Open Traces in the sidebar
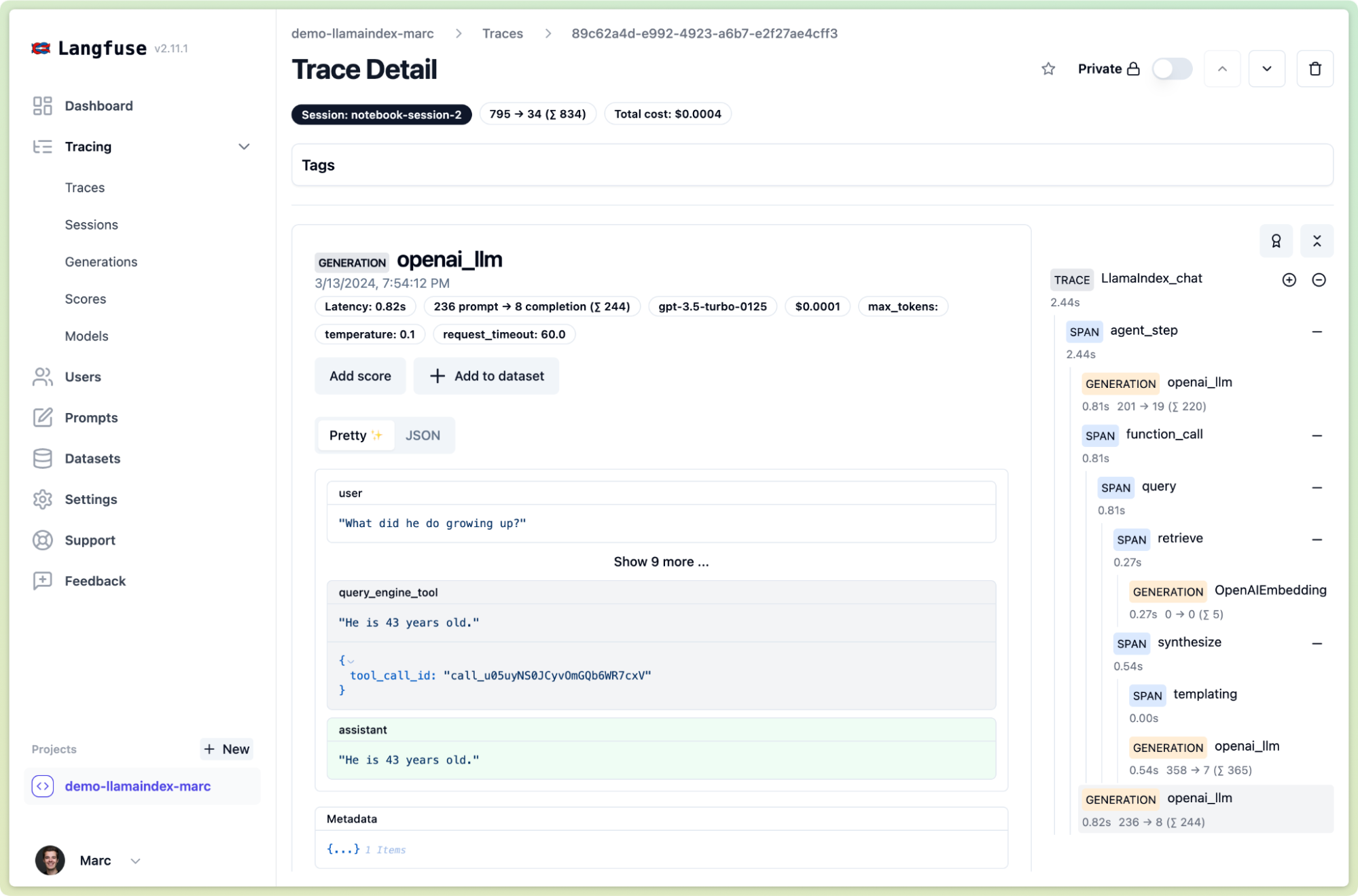This screenshot has width=1358, height=896. click(85, 187)
